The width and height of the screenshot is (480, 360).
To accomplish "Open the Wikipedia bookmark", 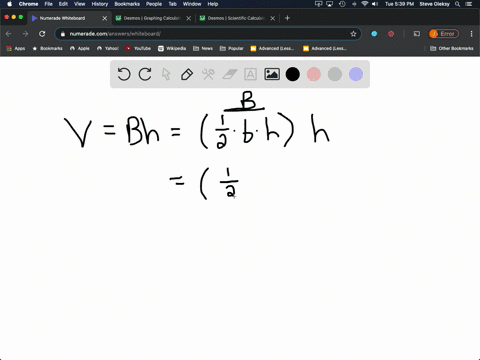I will tap(172, 48).
